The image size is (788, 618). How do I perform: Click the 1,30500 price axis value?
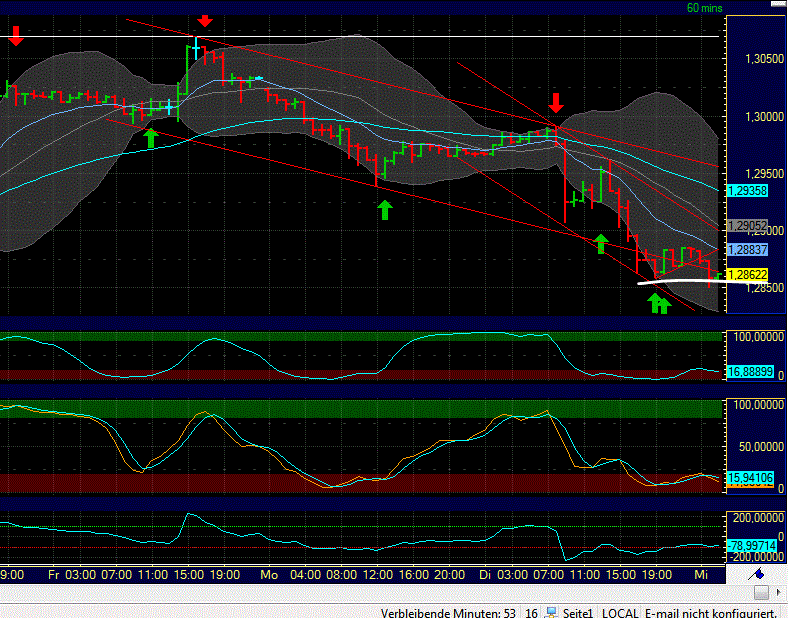click(764, 59)
